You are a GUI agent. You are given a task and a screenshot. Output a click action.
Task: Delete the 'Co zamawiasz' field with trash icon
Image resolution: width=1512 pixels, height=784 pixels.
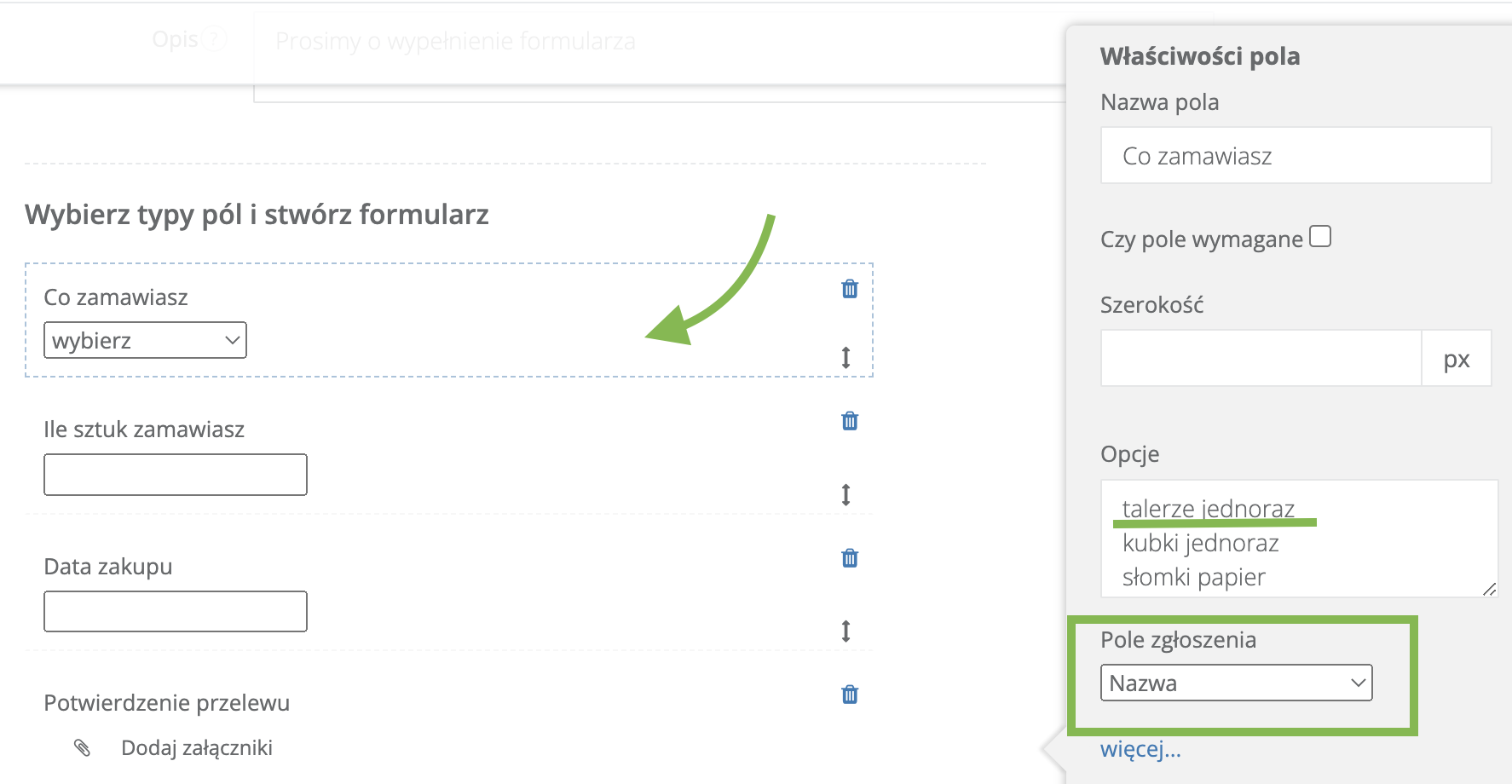[850, 289]
